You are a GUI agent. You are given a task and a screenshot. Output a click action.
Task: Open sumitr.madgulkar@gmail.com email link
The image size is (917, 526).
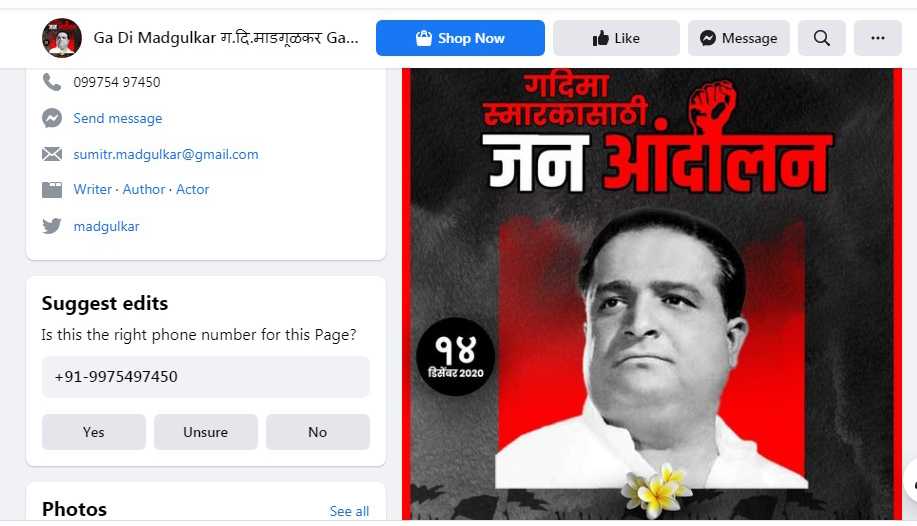coord(166,154)
